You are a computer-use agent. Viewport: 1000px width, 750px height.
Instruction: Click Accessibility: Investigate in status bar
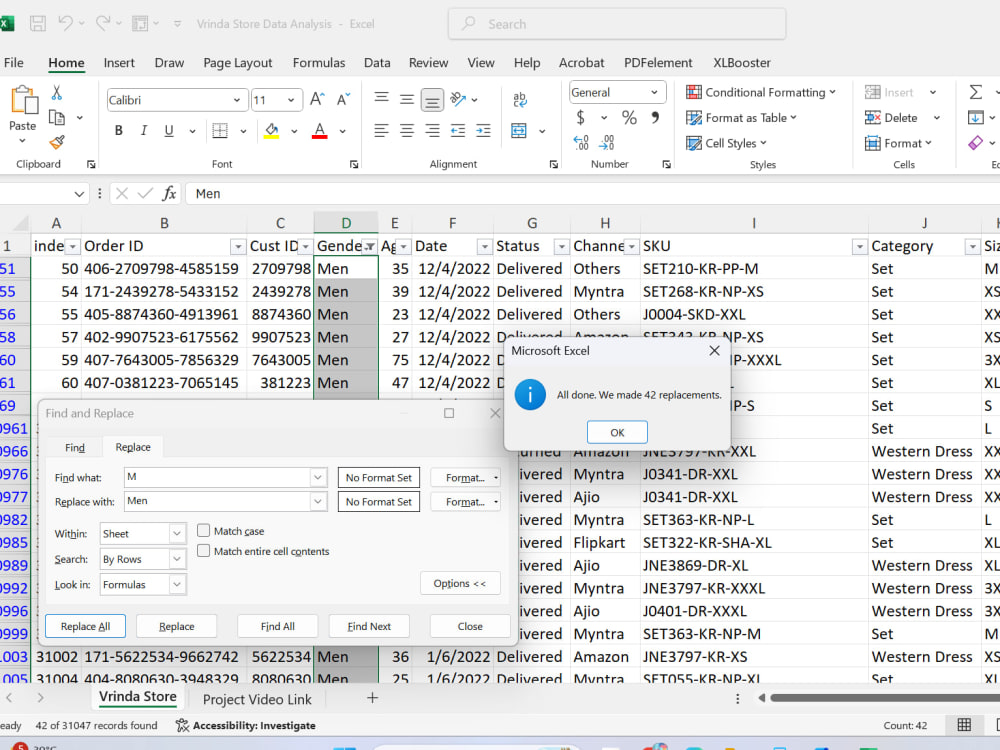pos(246,725)
